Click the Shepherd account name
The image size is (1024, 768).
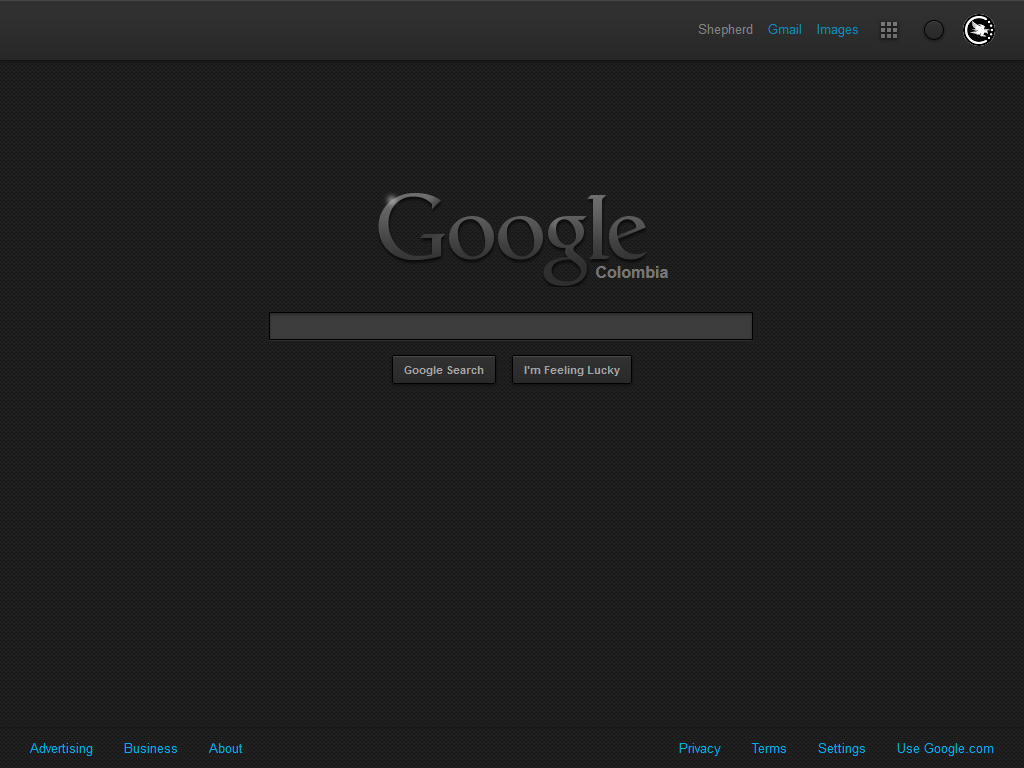(x=725, y=29)
